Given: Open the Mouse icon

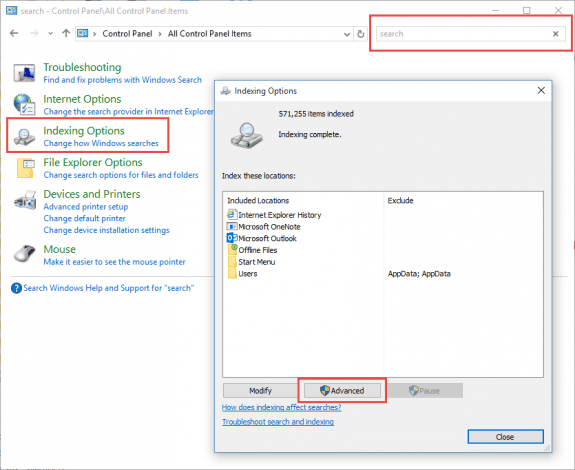Looking at the screenshot, I should (x=24, y=254).
